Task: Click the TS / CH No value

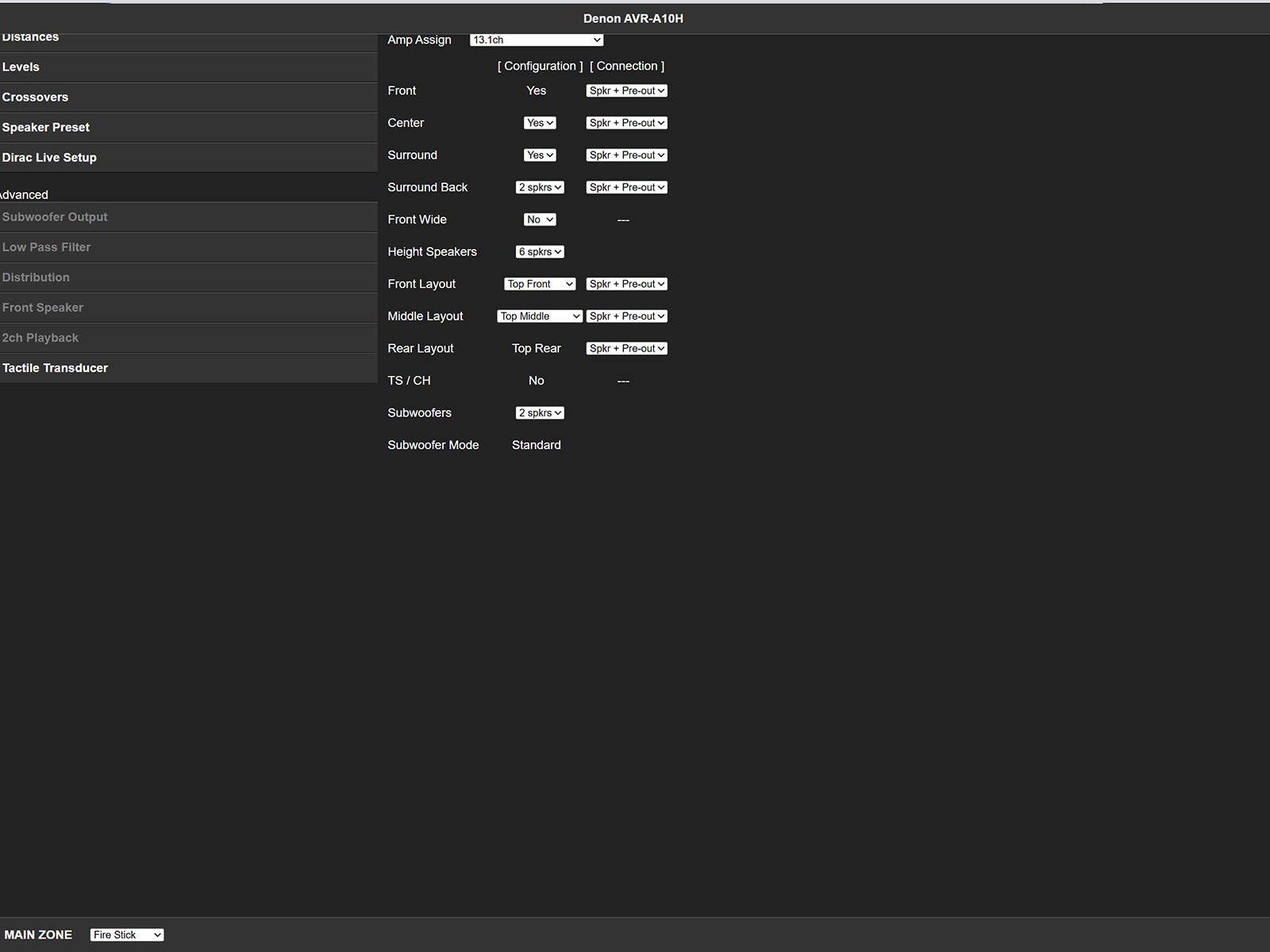Action: point(537,381)
